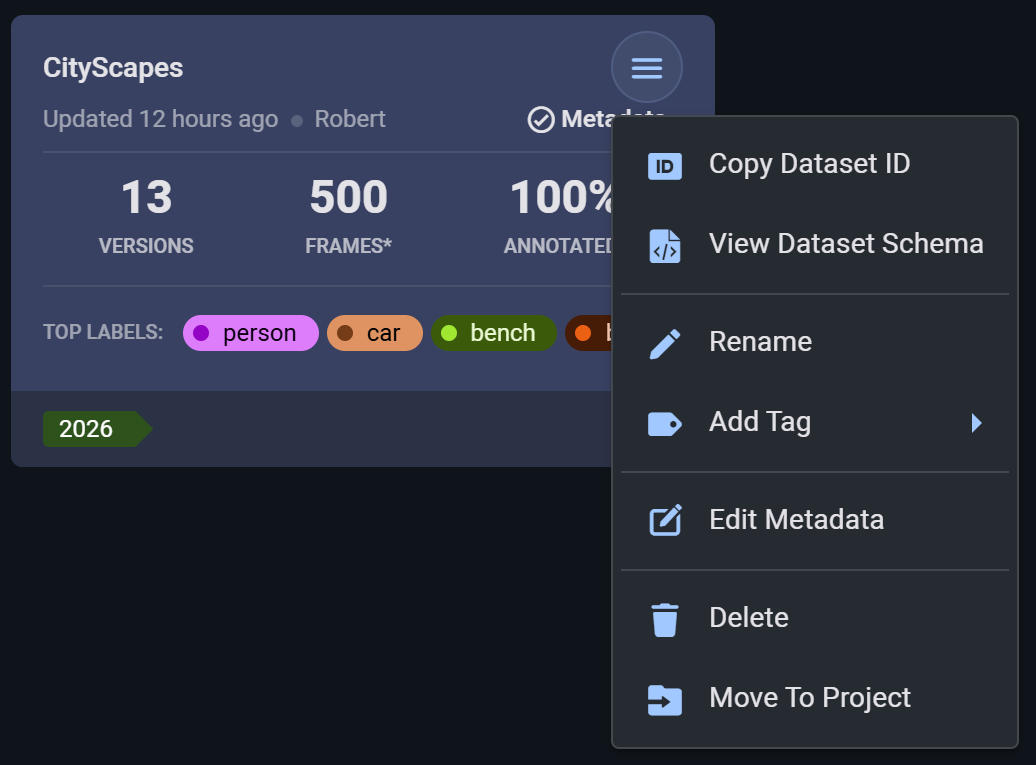Click the partially hidden orange-dot label chip

pyautogui.click(x=589, y=333)
